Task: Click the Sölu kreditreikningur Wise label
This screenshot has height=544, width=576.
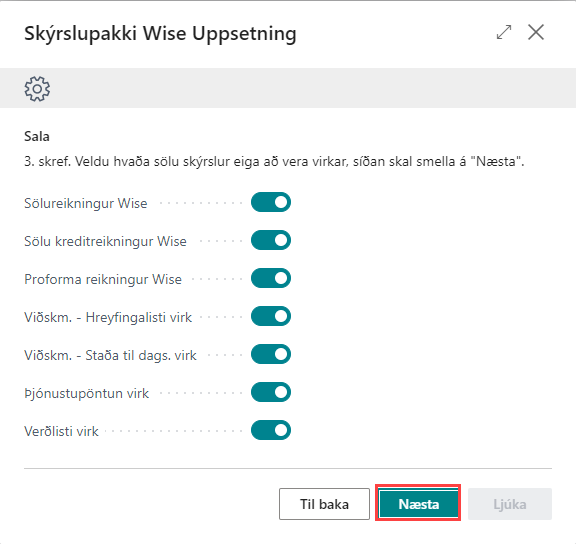Action: click(105, 241)
